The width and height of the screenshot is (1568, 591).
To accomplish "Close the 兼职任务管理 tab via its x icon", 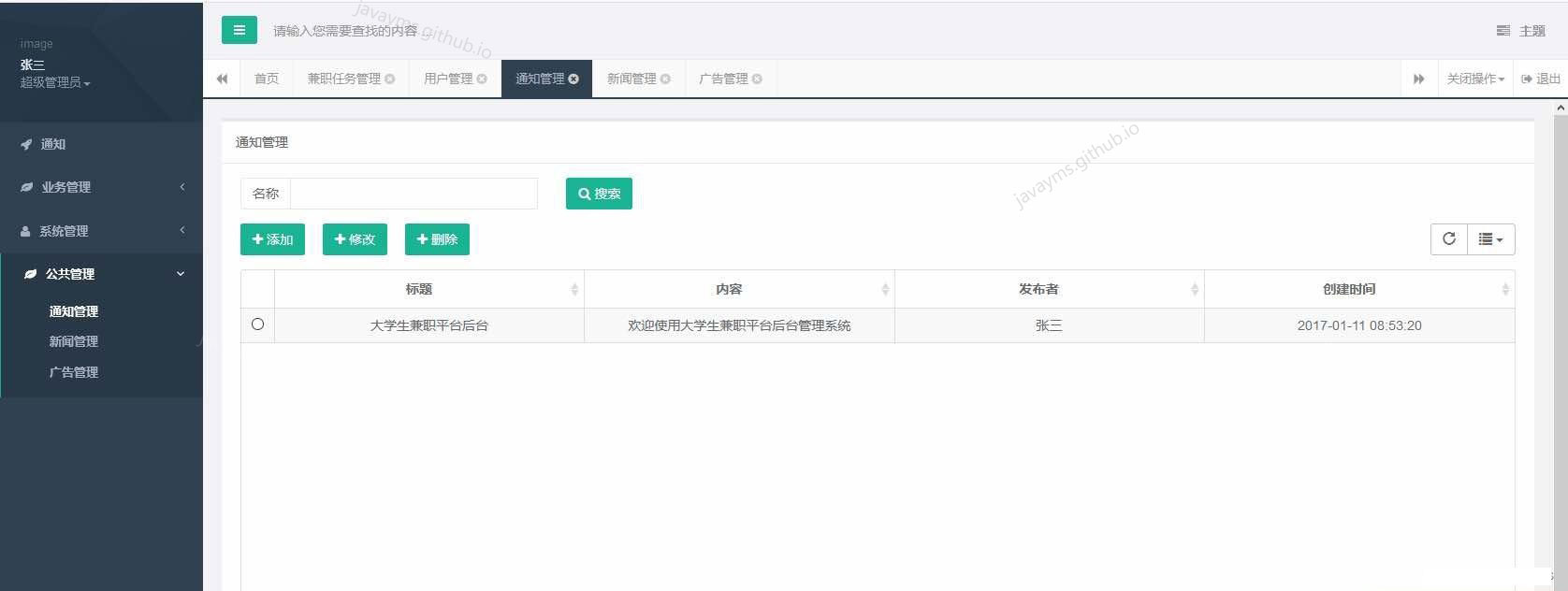I will tap(390, 79).
